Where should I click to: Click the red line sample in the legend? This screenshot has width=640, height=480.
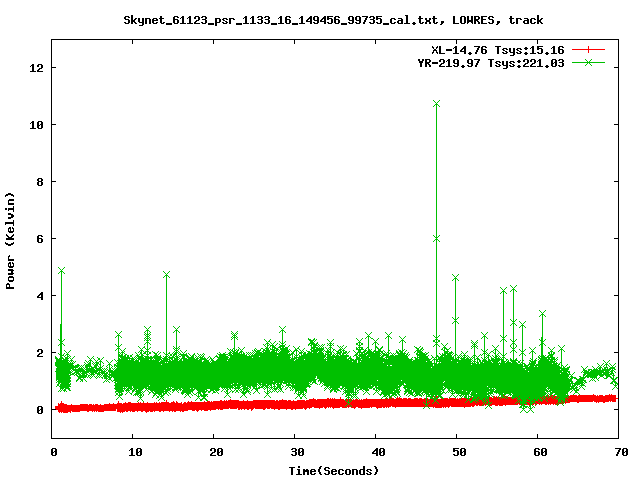pyautogui.click(x=589, y=49)
